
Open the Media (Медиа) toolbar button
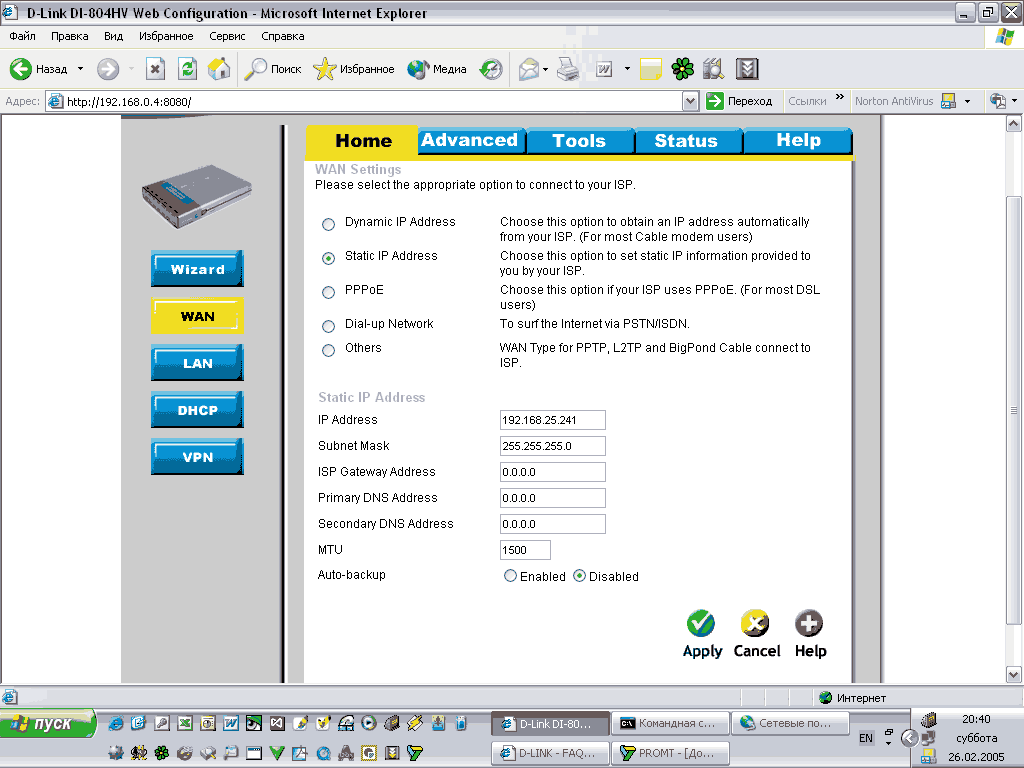click(436, 69)
